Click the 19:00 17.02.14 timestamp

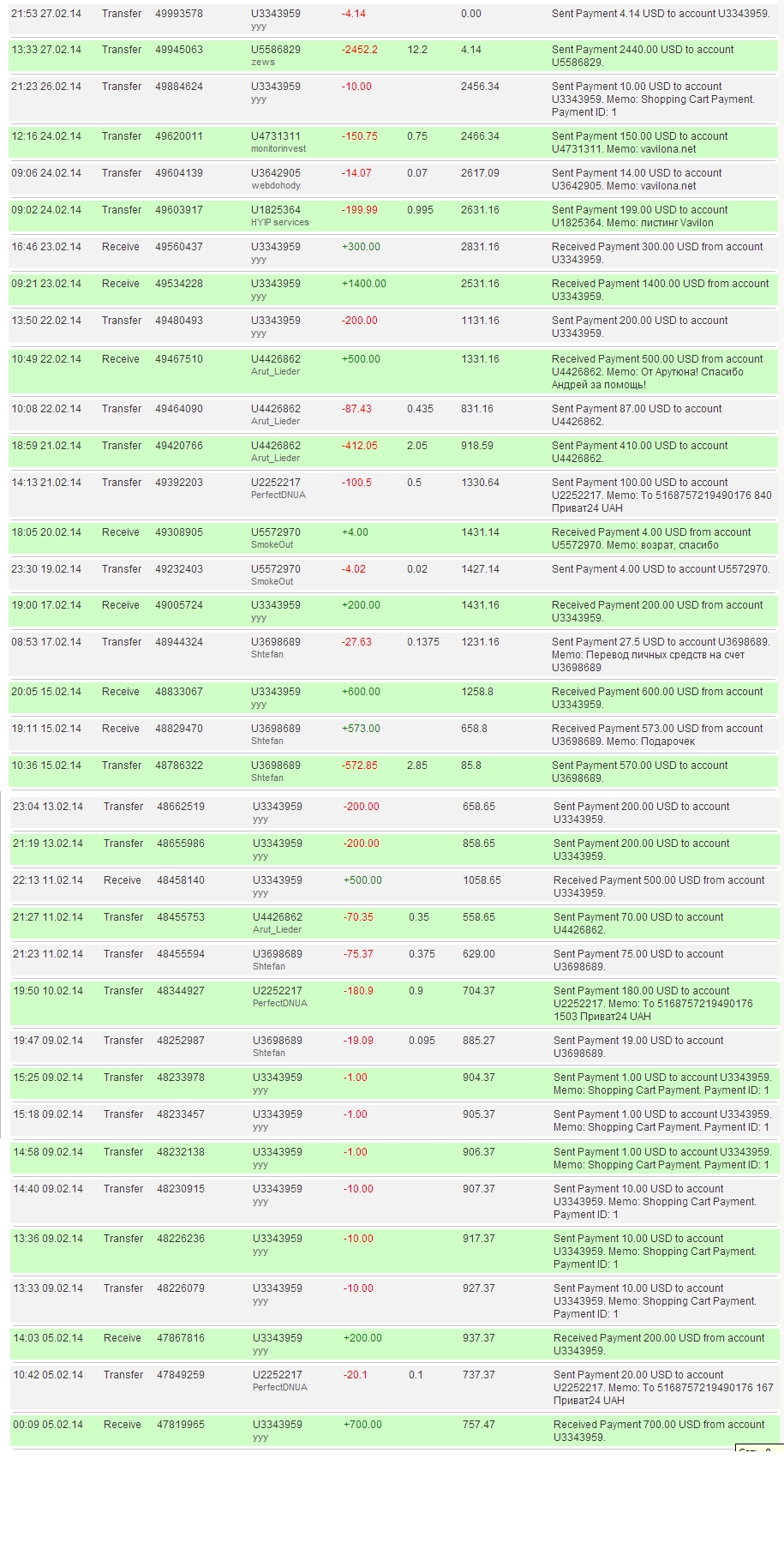point(46,605)
